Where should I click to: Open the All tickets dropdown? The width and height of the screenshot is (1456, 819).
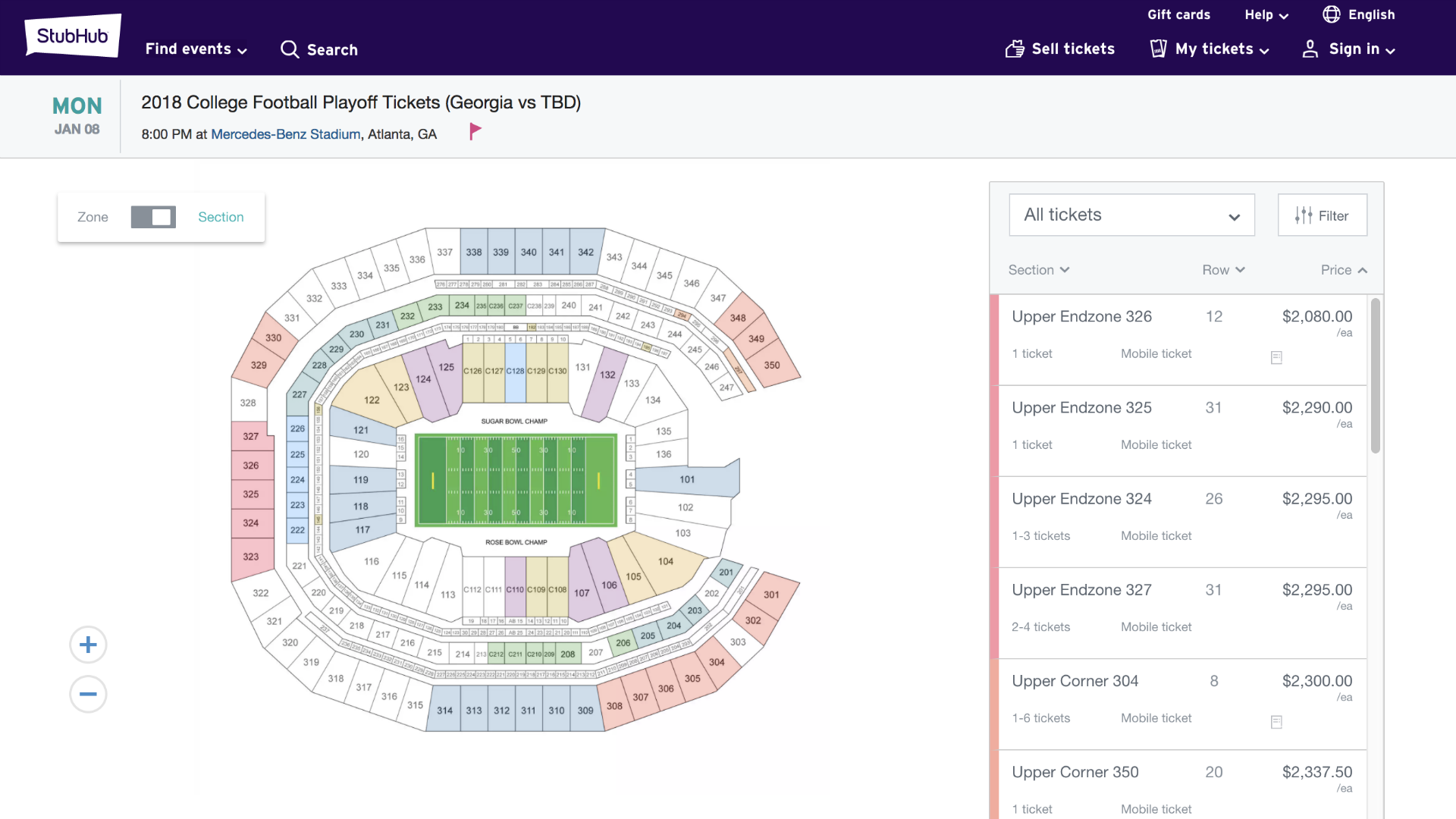(x=1131, y=215)
